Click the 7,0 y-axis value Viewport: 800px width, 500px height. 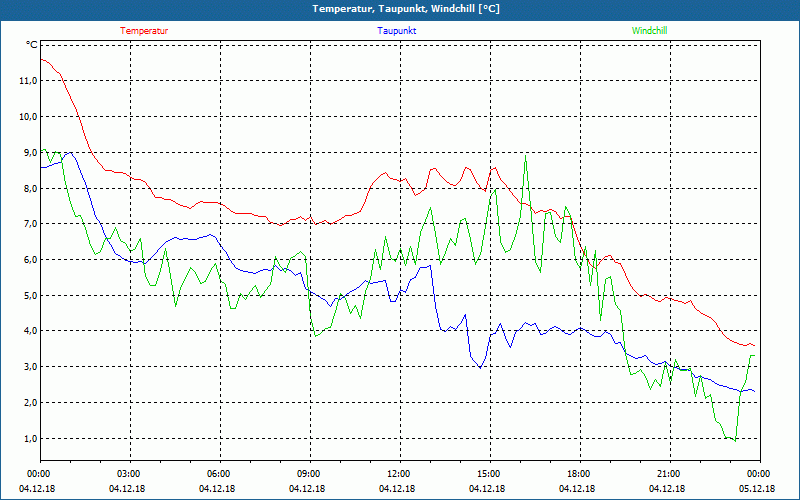(x=31, y=224)
